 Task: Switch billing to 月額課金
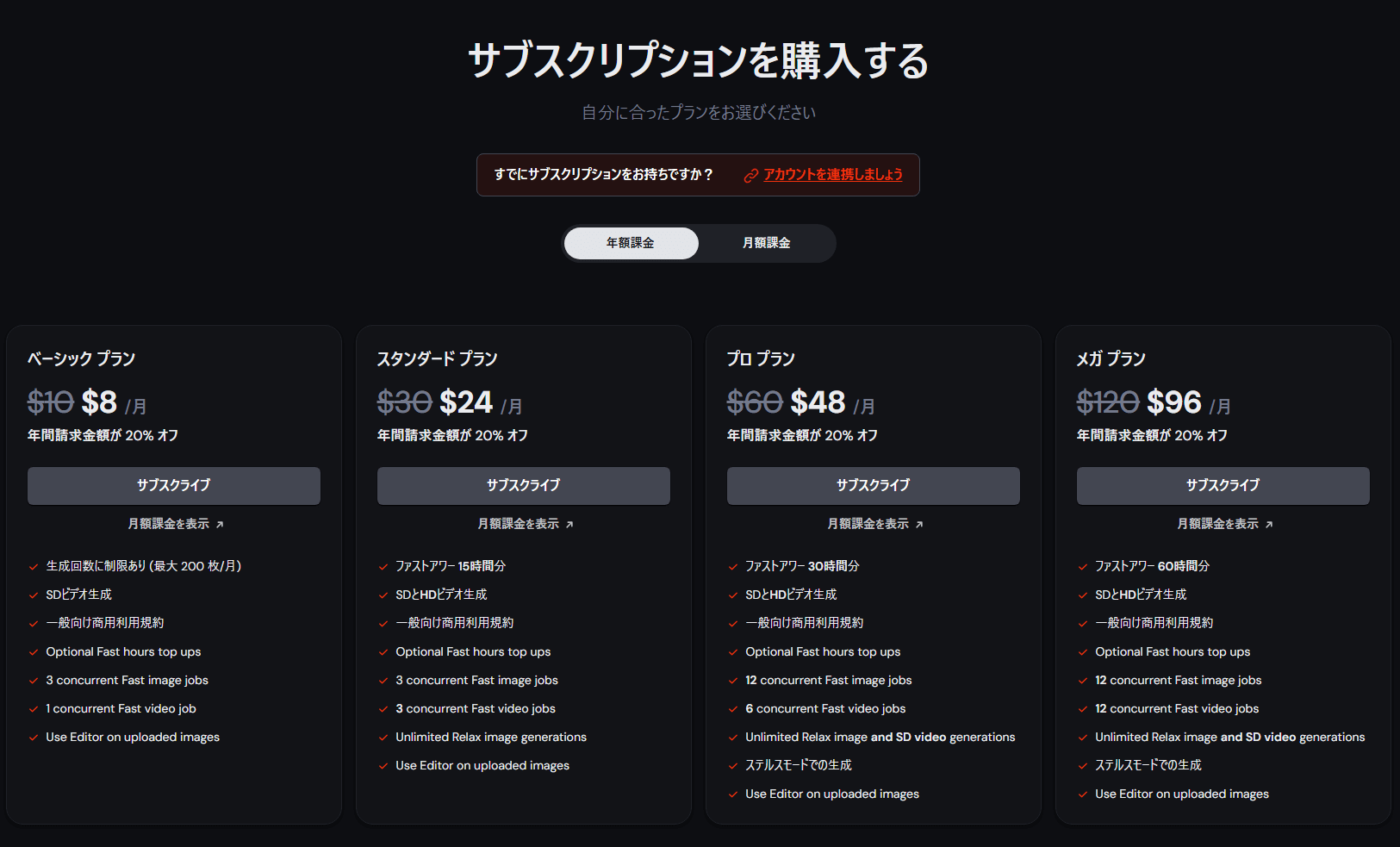pyautogui.click(x=766, y=243)
